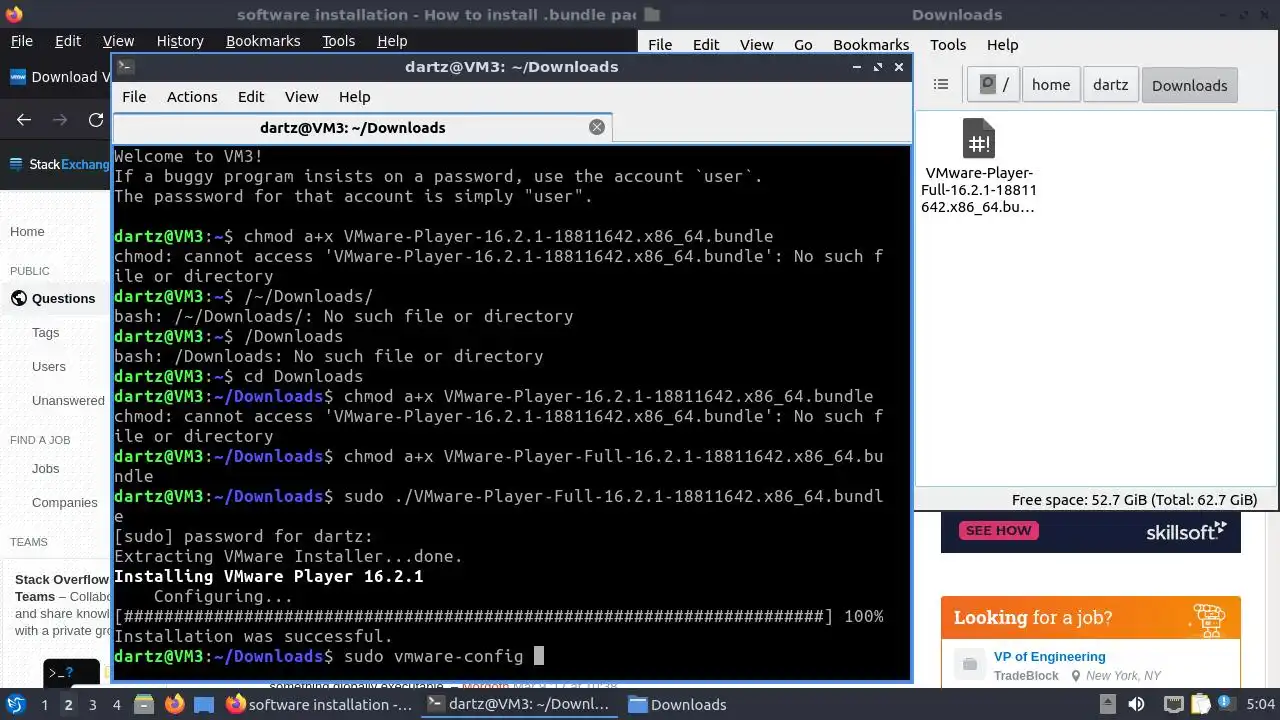Viewport: 1280px width, 720px height.
Task: Click the terminal icon in the terminal title bar
Action: (x=125, y=67)
